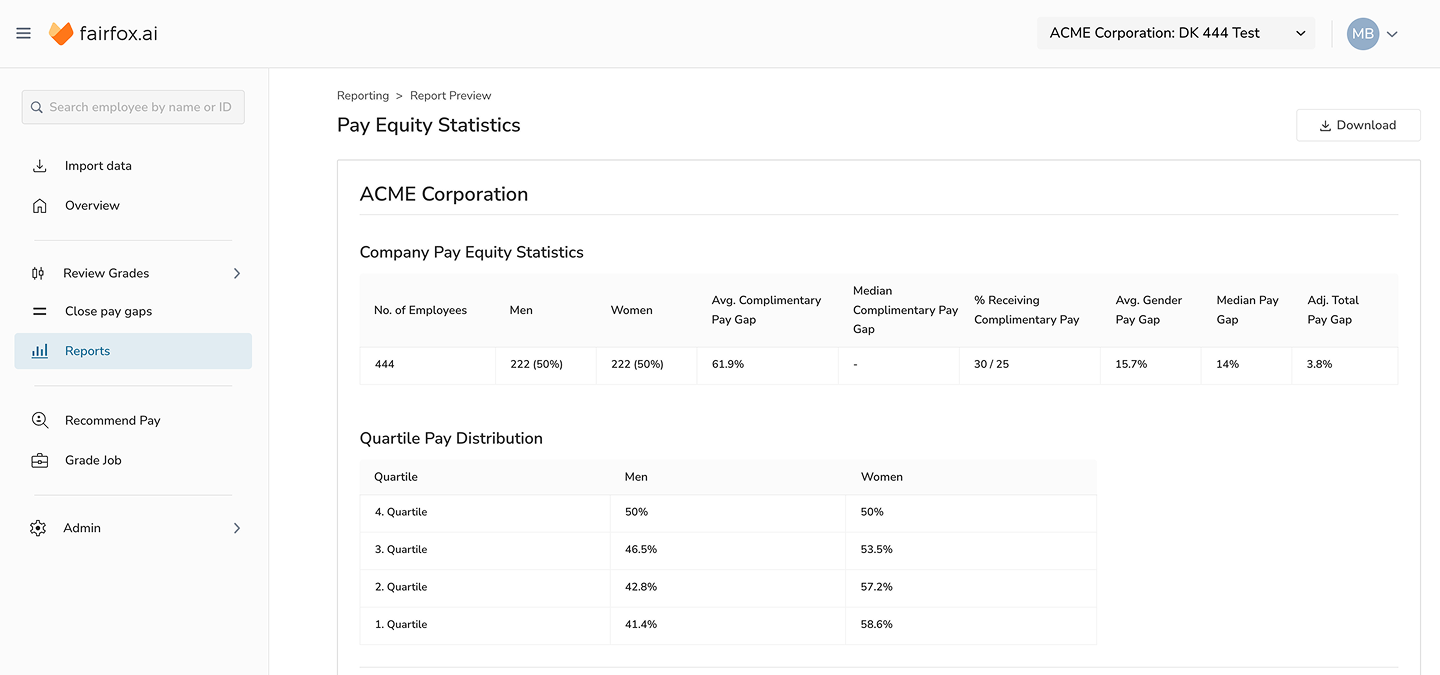Click the 3. Quartile row label

tap(401, 550)
